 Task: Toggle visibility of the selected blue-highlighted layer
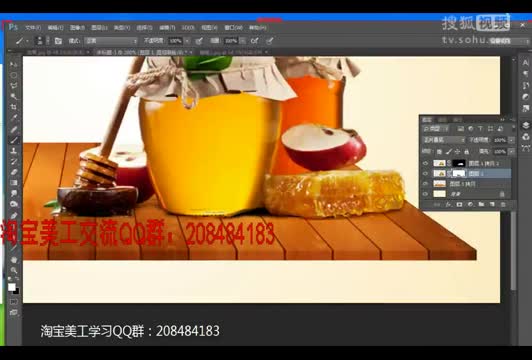[x=425, y=174]
